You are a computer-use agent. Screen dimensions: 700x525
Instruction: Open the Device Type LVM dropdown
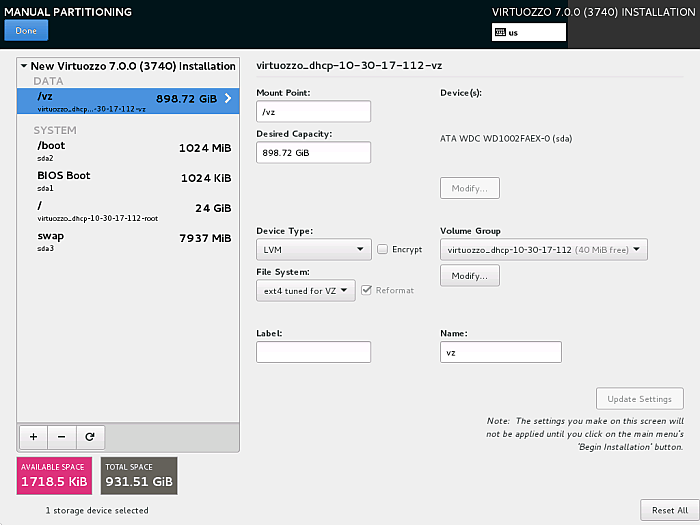314,250
